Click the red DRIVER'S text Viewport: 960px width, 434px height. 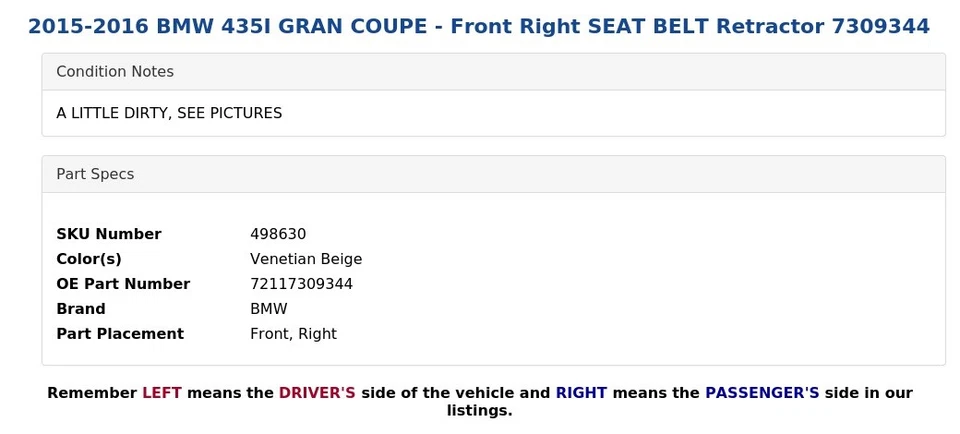(317, 393)
